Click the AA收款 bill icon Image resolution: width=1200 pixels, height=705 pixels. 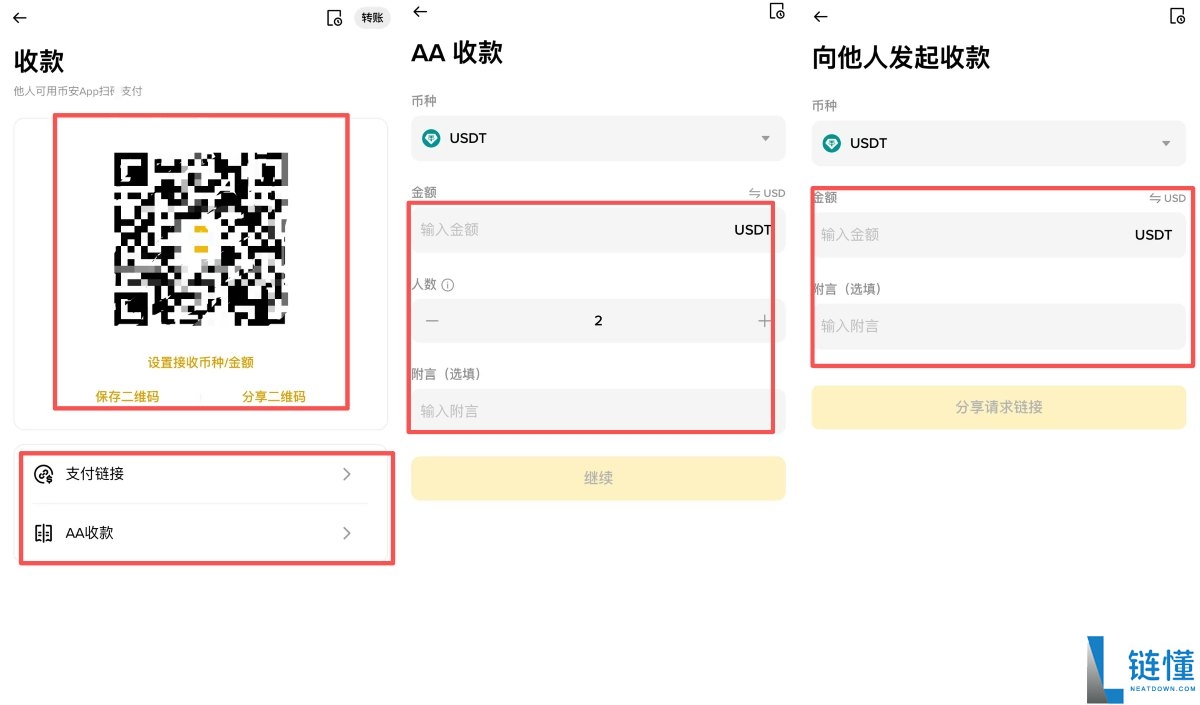[44, 533]
